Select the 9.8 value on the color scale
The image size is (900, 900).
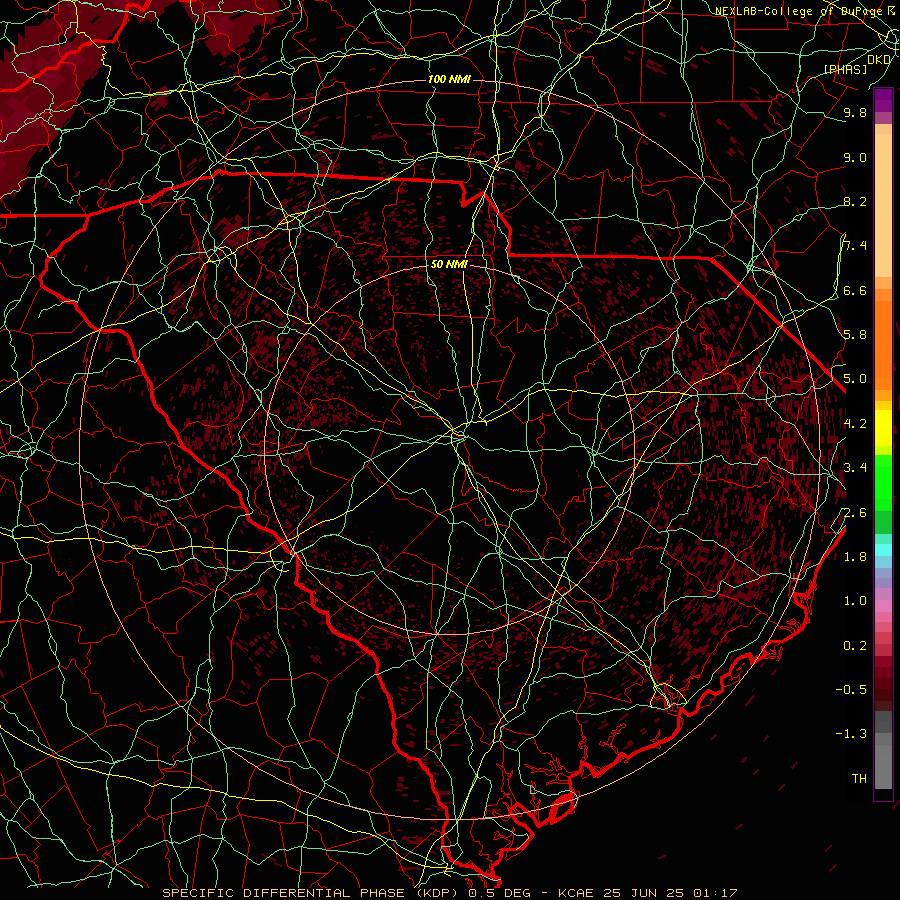(x=855, y=113)
